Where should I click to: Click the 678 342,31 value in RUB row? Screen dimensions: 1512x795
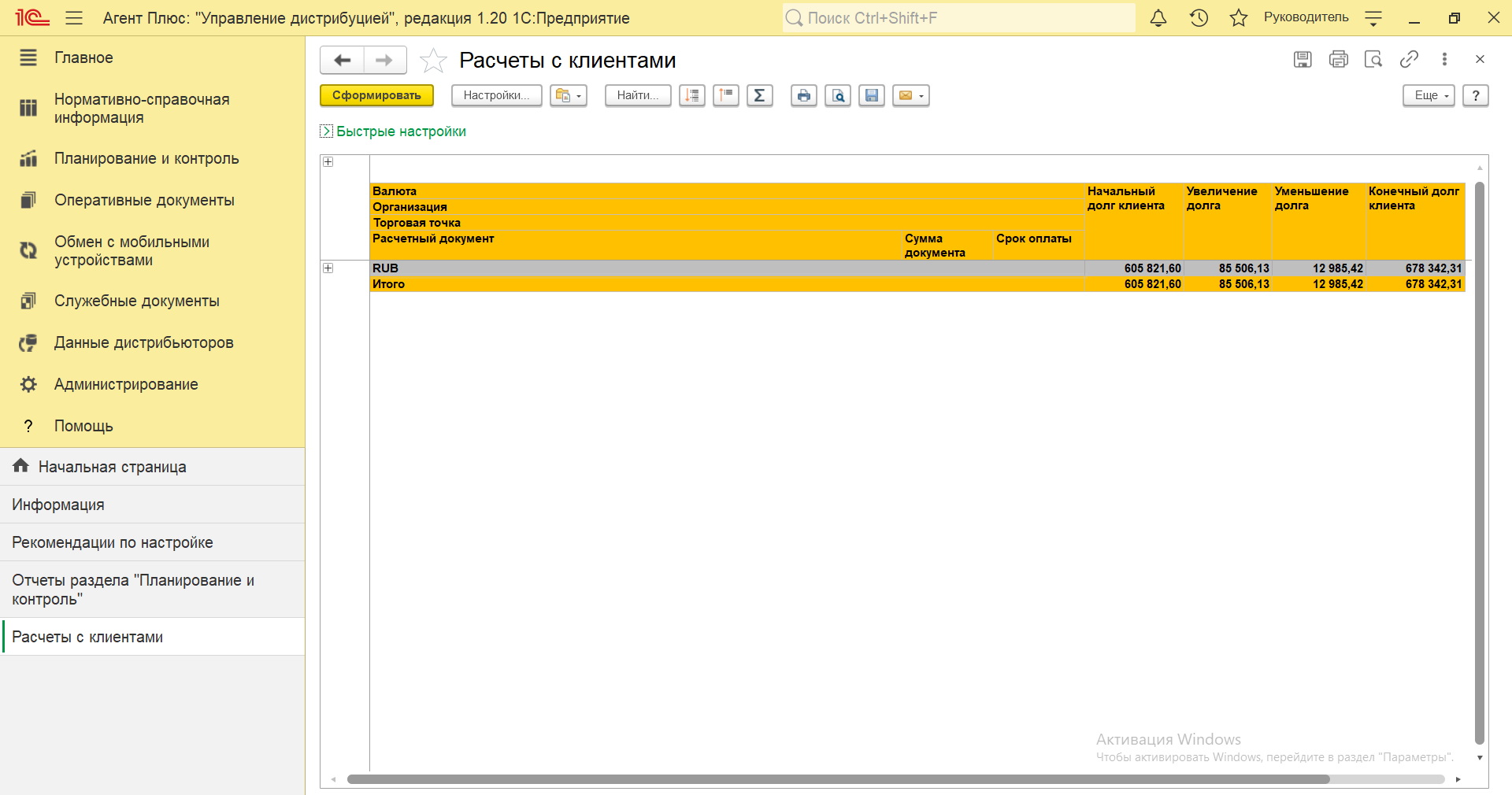(1433, 268)
